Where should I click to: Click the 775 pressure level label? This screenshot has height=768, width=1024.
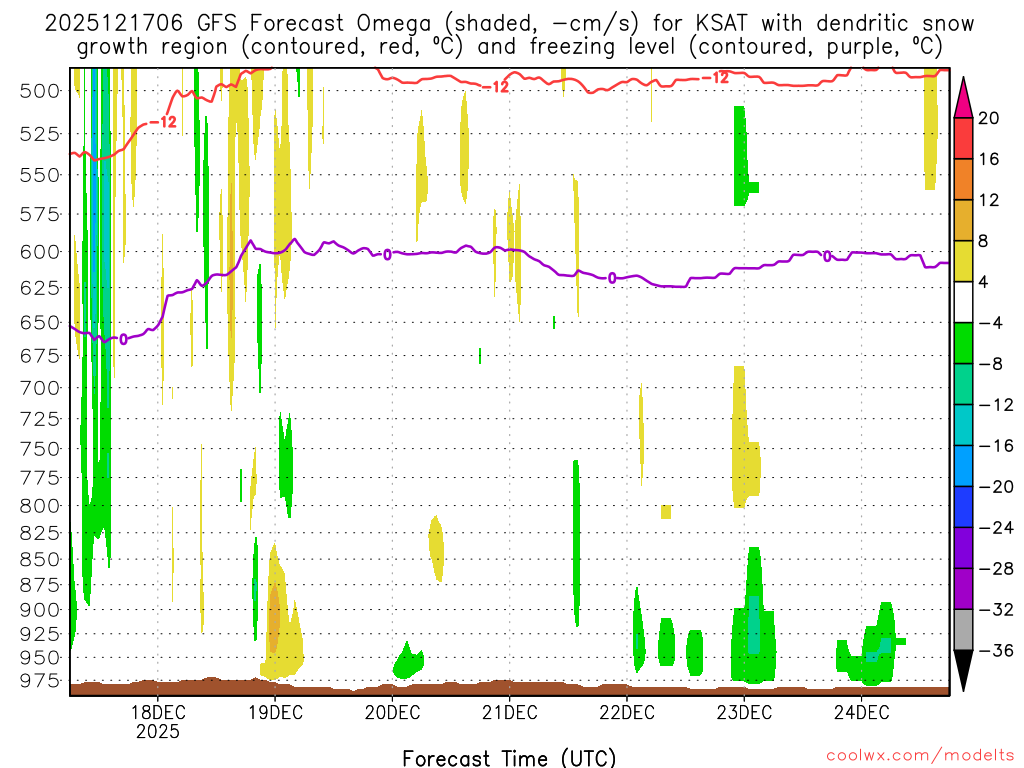coord(40,478)
